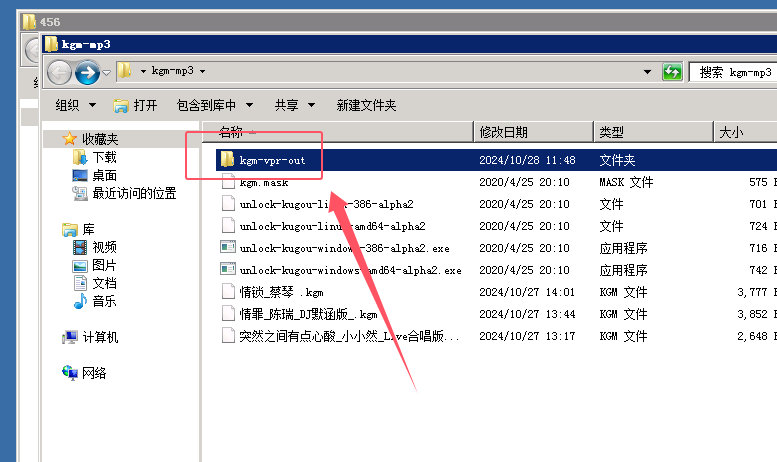The width and height of the screenshot is (777, 462).
Task: Click the Forward navigation arrow button
Action: coord(87,72)
